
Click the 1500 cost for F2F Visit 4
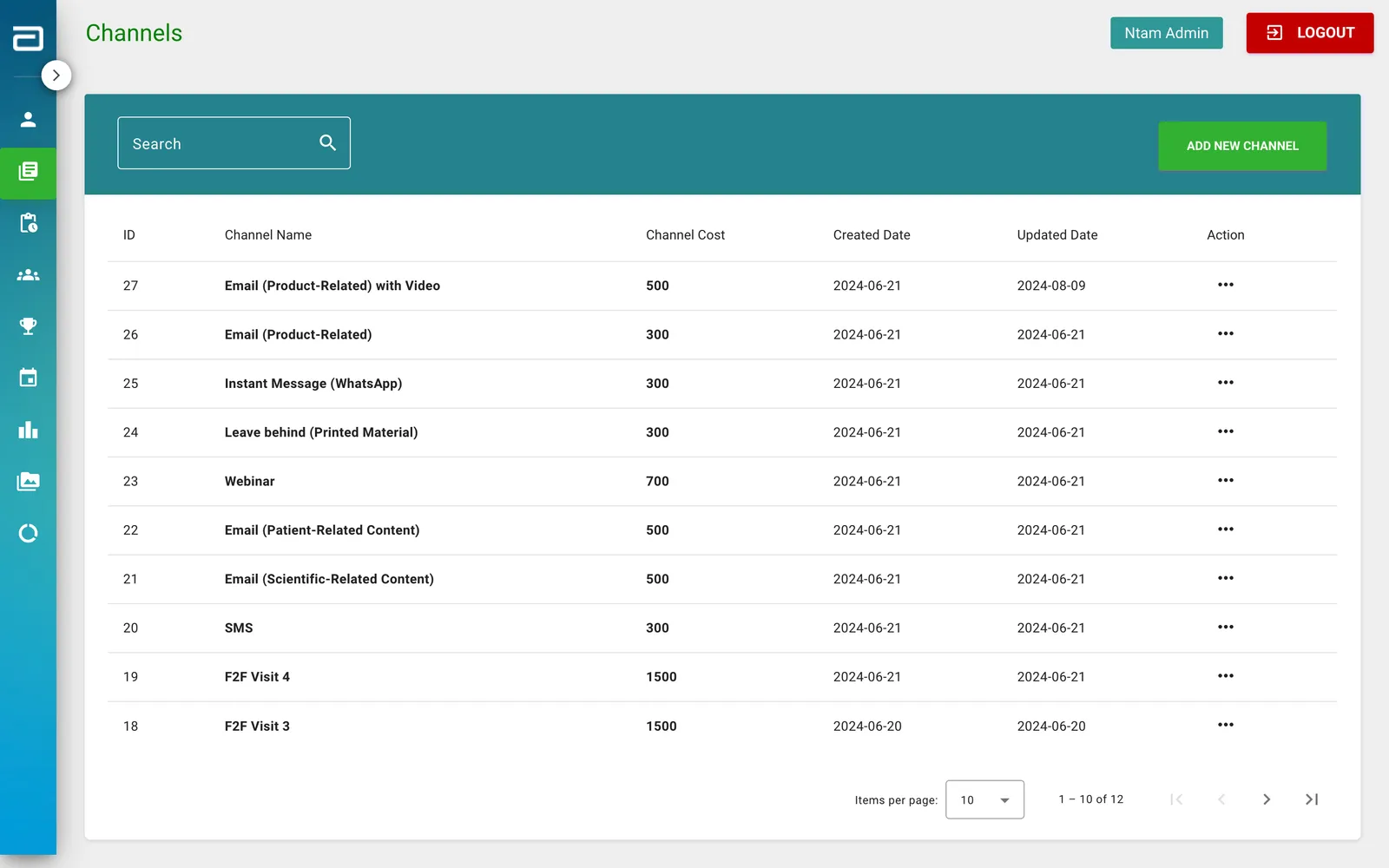[x=661, y=677]
